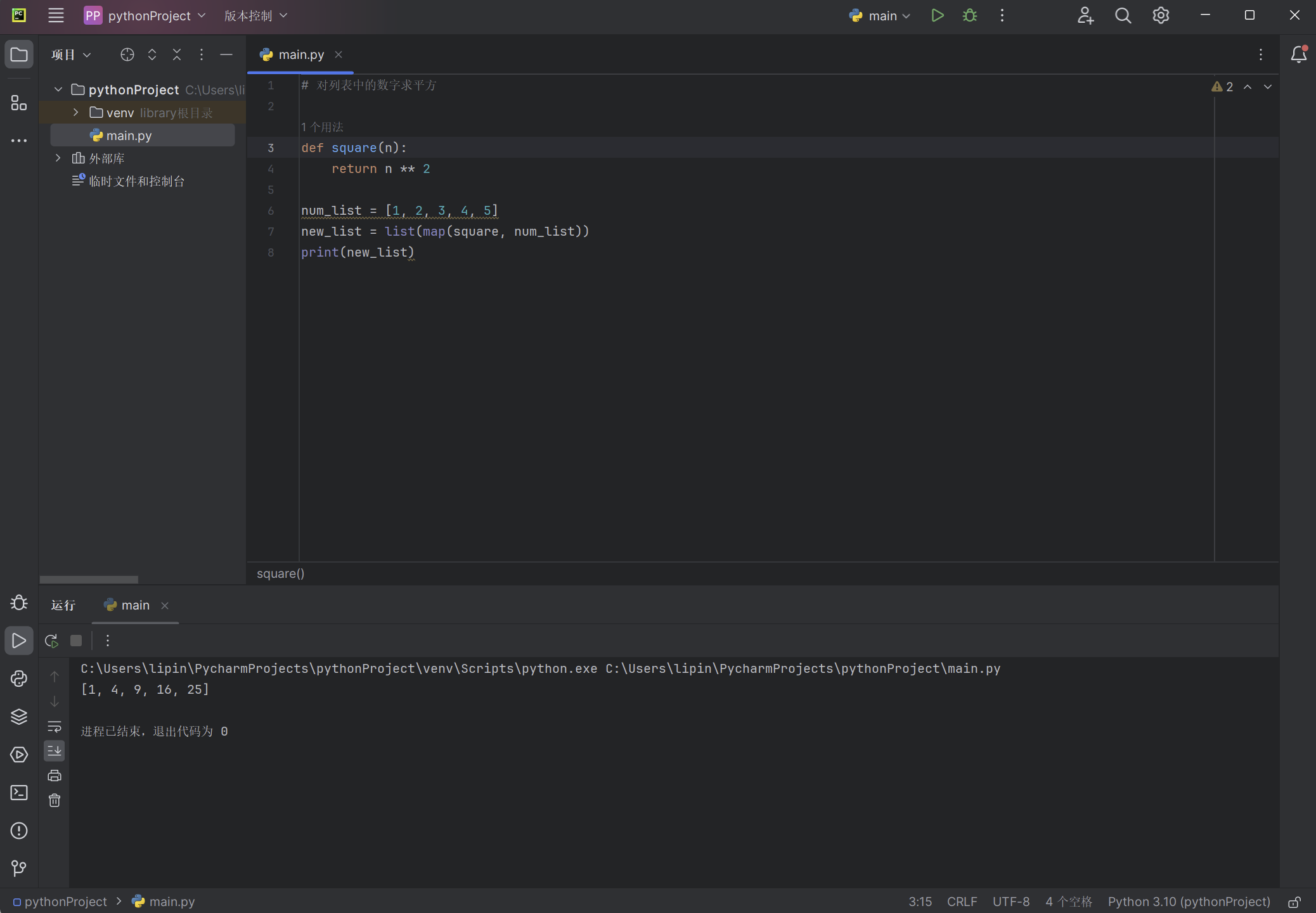The height and width of the screenshot is (913, 1316).
Task: Click the warnings count indicator
Action: tap(1222, 87)
